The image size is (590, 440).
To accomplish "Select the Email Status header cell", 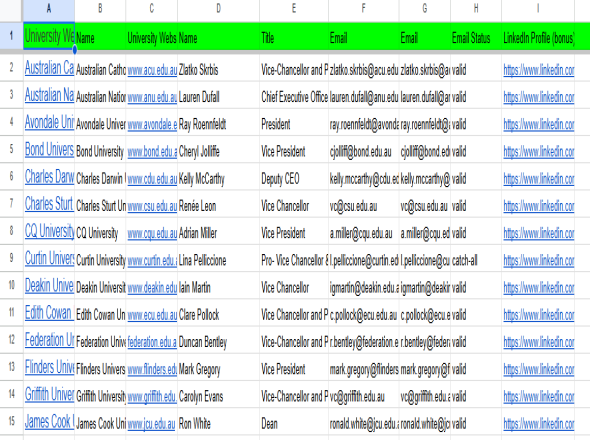I will (x=476, y=37).
